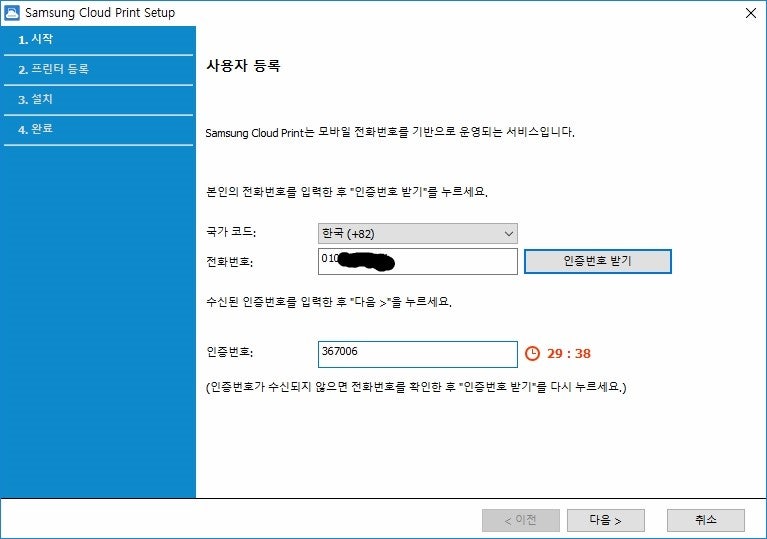
Task: Click the line starting 'Samsung Cloud Print는 모바일'
Action: tap(390, 132)
